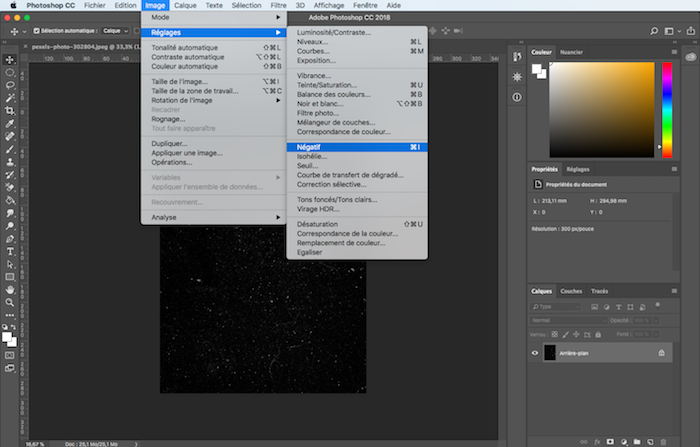Image resolution: width=700 pixels, height=447 pixels.
Task: Delete layer with the trash icon
Action: point(663,442)
